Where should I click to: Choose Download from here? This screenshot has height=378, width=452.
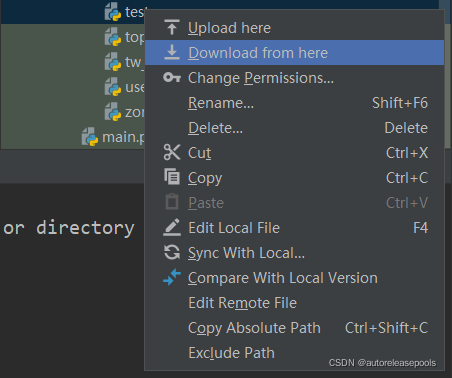[x=294, y=53]
